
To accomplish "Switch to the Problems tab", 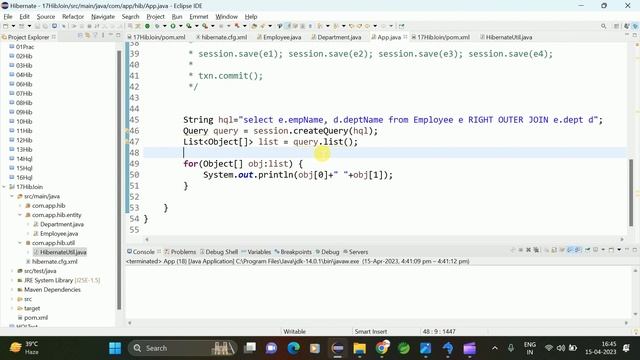I will tap(180, 252).
